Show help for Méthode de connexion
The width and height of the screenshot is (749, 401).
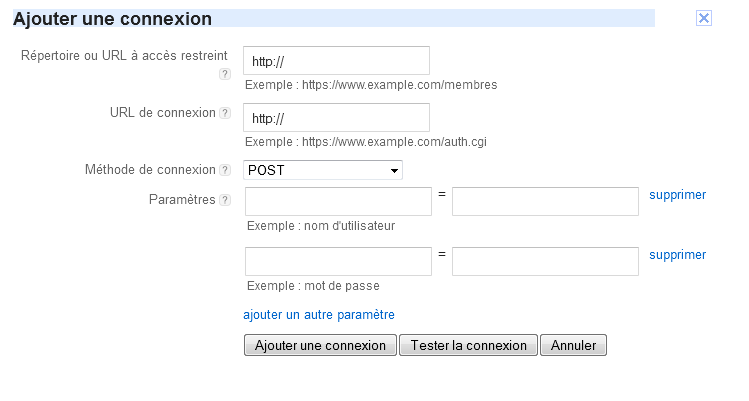[225, 170]
